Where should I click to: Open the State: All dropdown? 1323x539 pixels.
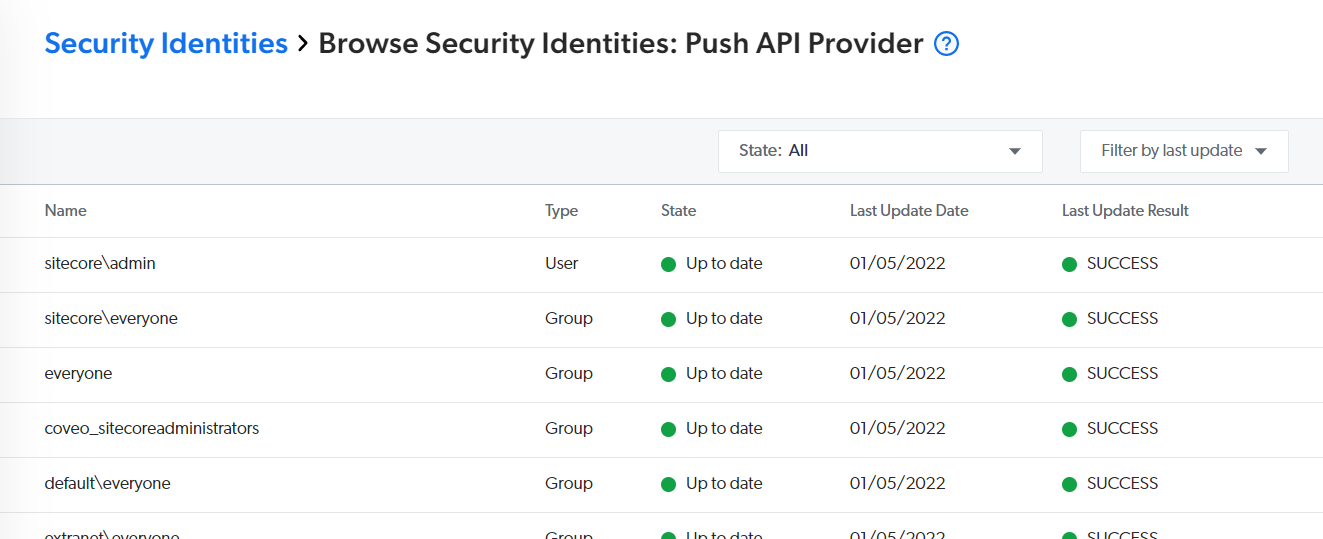(x=880, y=151)
